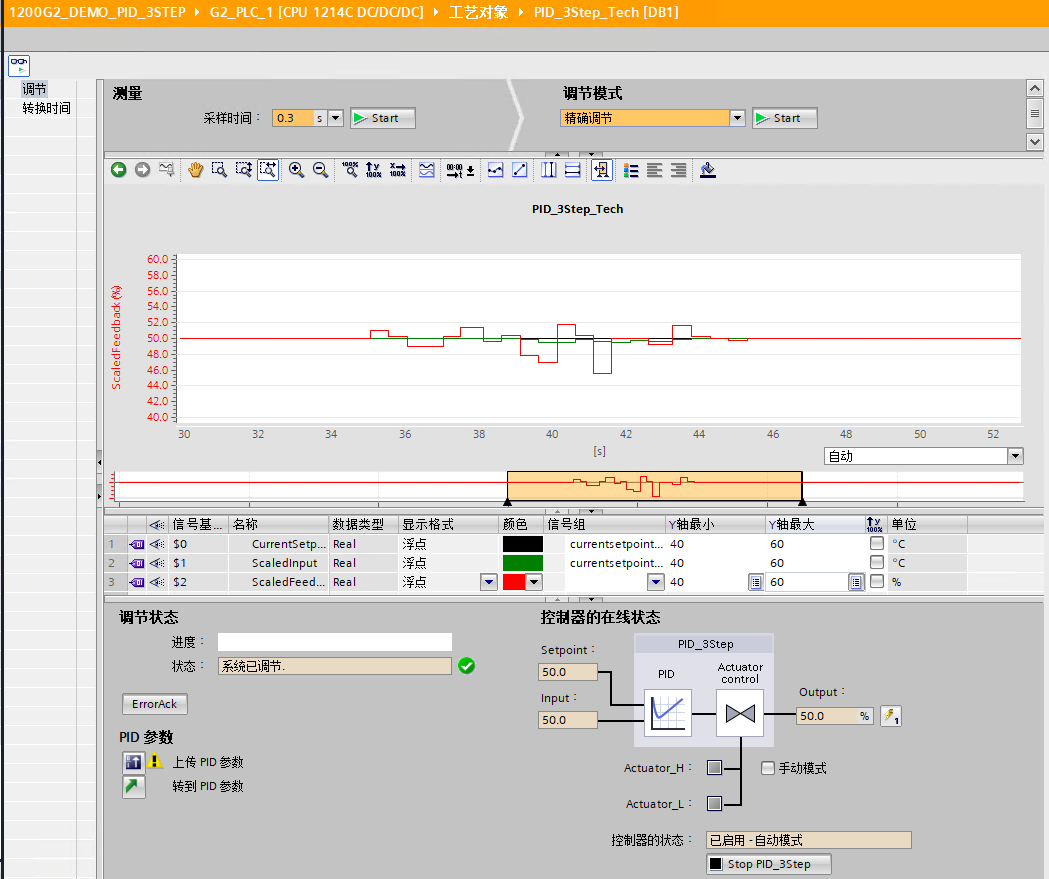Image resolution: width=1049 pixels, height=879 pixels.
Task: Click the ErrorAck button
Action: pos(154,704)
